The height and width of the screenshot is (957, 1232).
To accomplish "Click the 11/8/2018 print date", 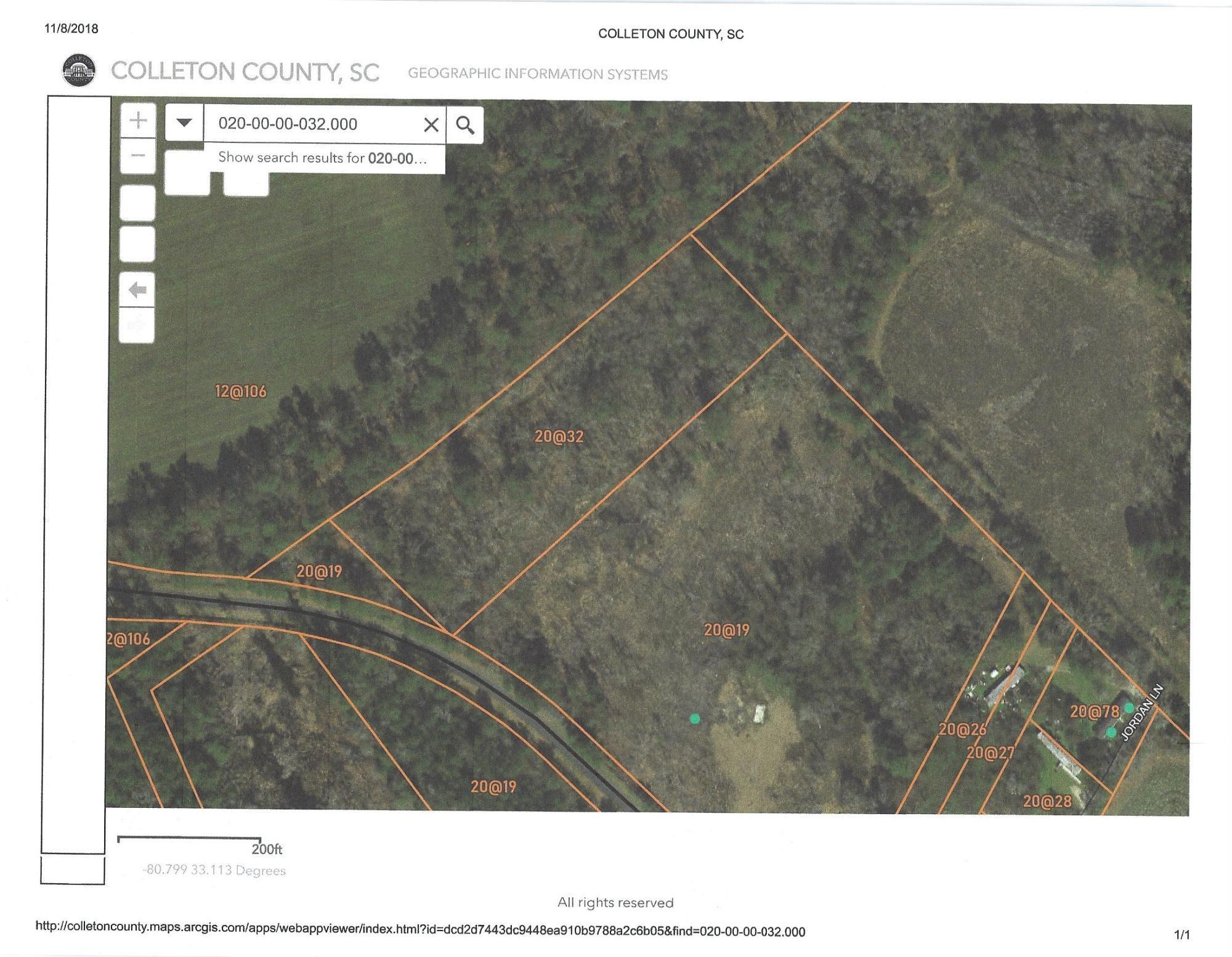I will (71, 28).
